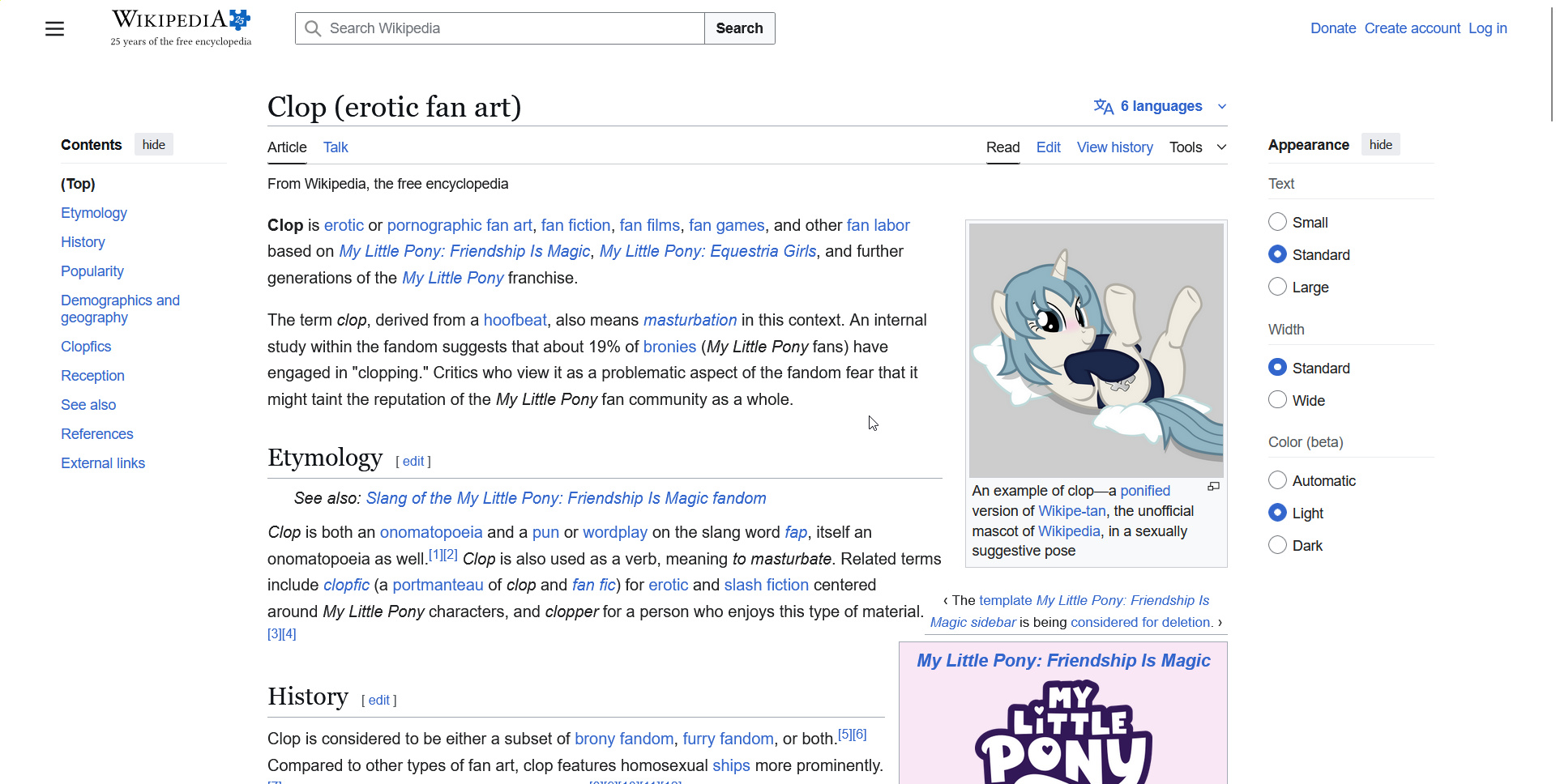Open the Slang of the MLP fandom link

[566, 498]
